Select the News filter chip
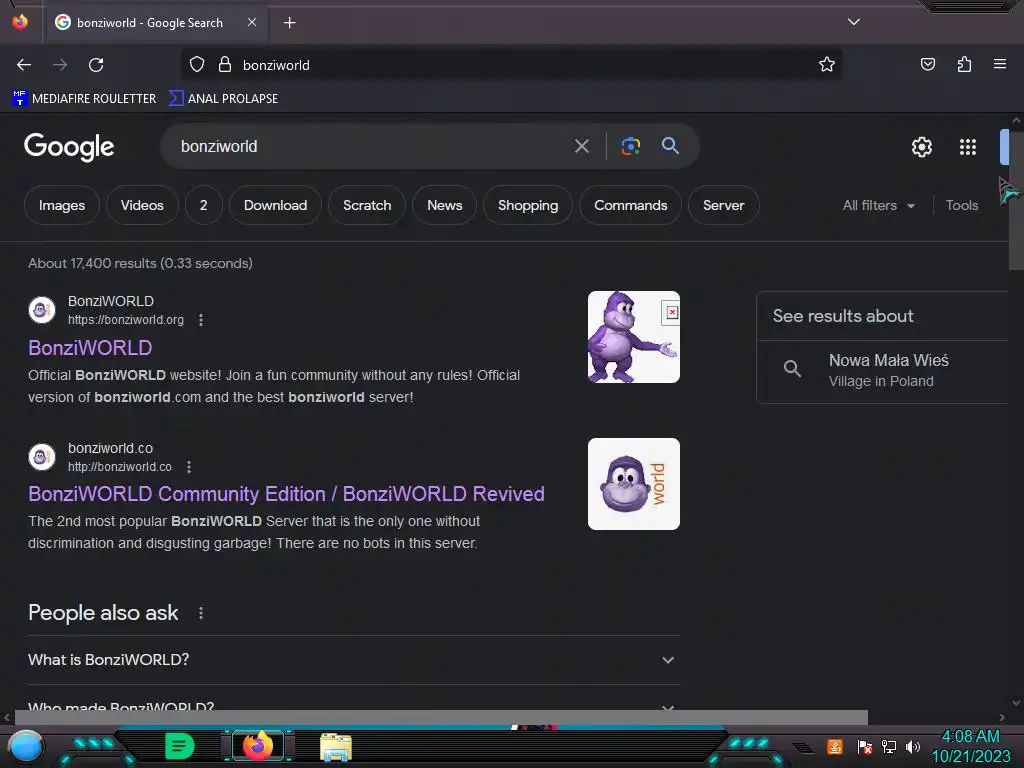The image size is (1024, 768). click(445, 205)
